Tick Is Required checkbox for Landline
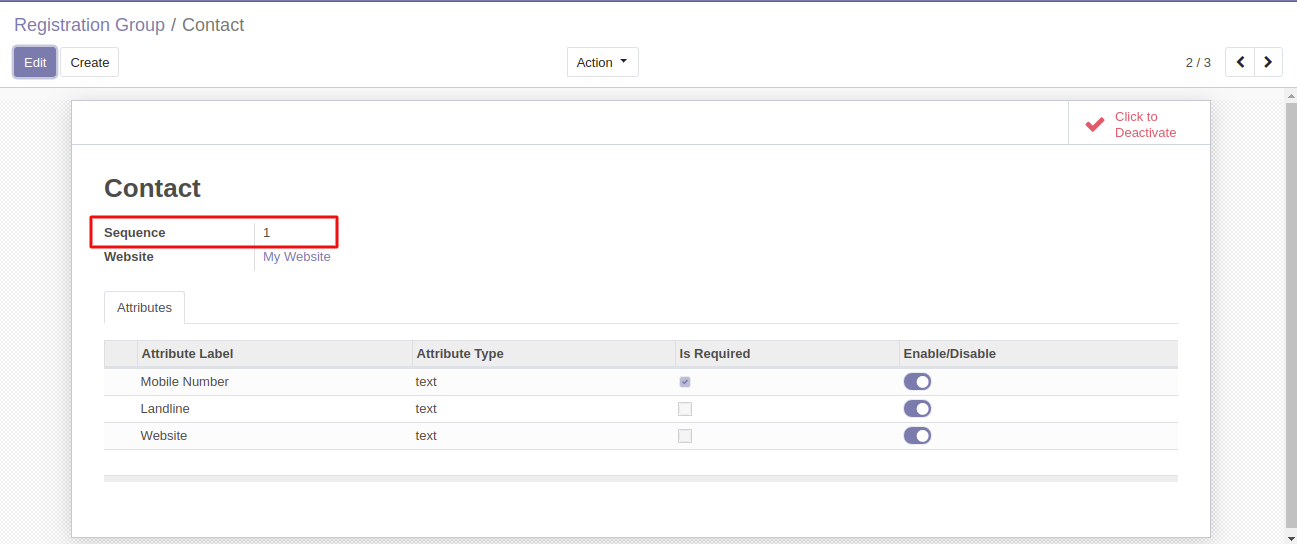Image resolution: width=1297 pixels, height=544 pixels. coord(685,409)
